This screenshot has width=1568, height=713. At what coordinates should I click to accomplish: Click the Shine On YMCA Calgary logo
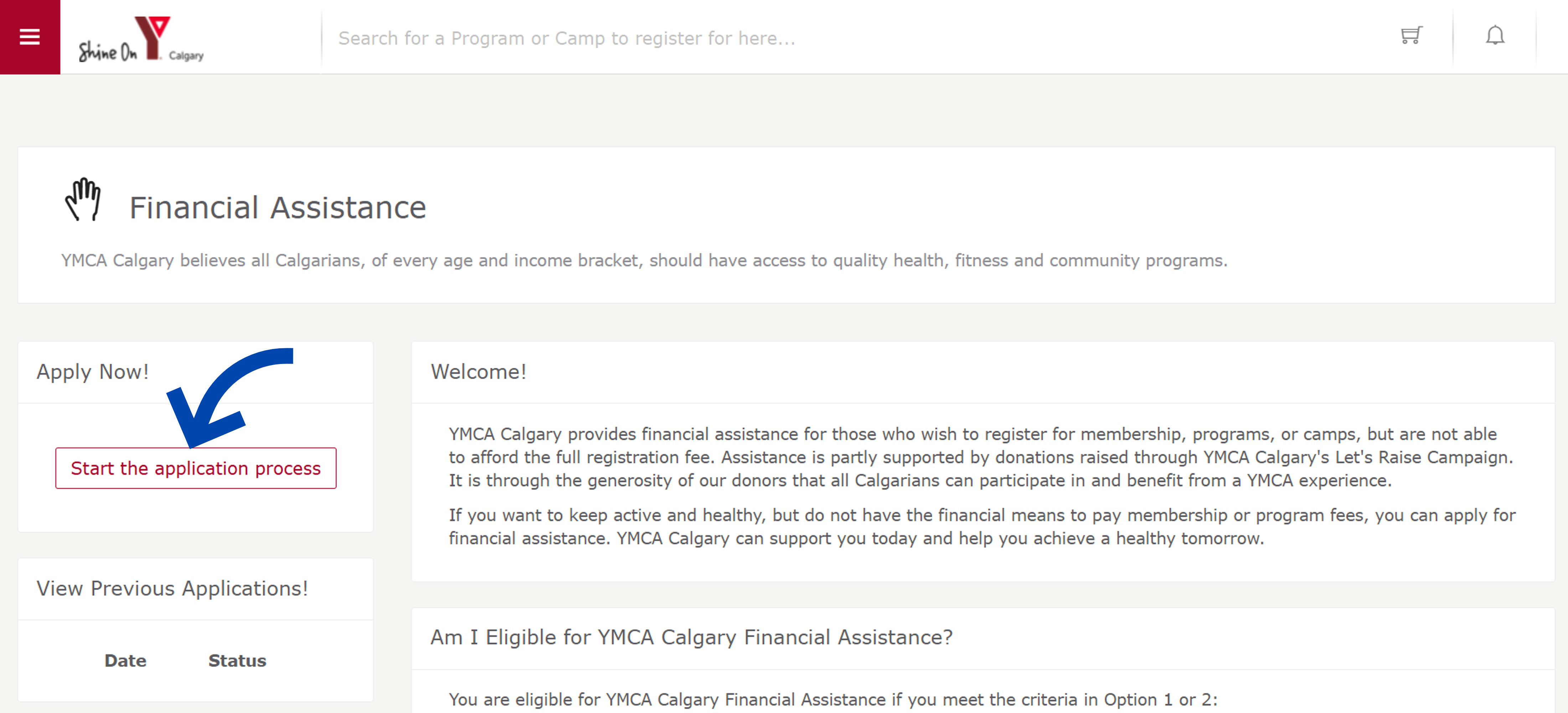[x=141, y=39]
